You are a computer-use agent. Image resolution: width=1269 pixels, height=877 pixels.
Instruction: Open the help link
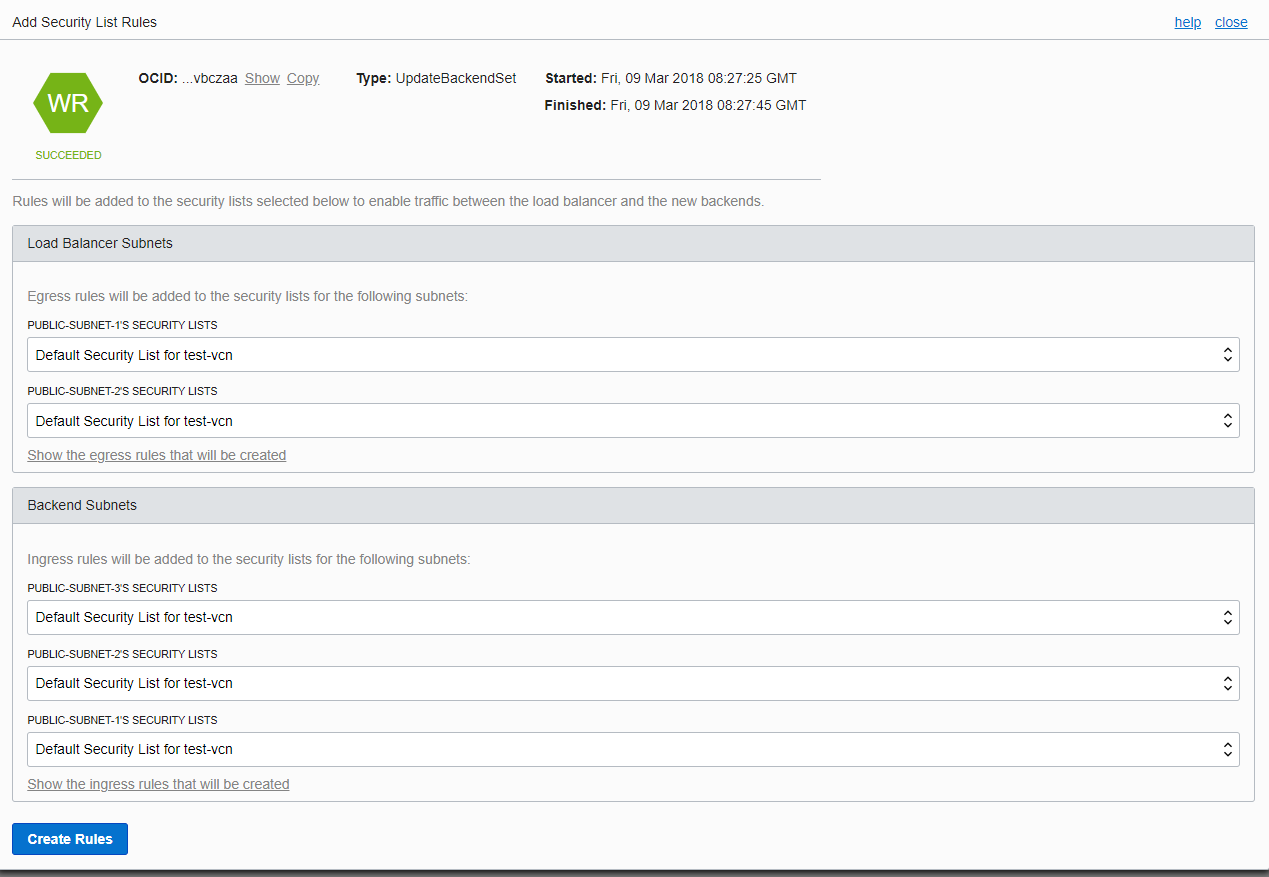(x=1188, y=22)
